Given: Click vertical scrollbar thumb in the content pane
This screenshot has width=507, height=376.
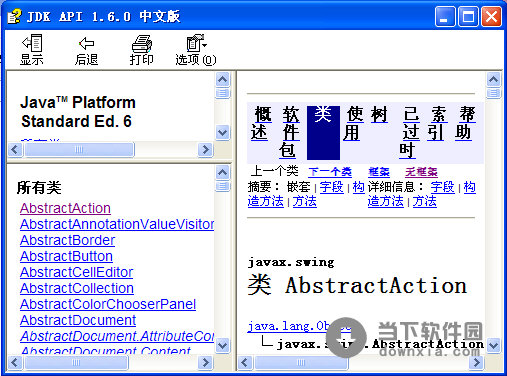Looking at the screenshot, I should pos(493,93).
